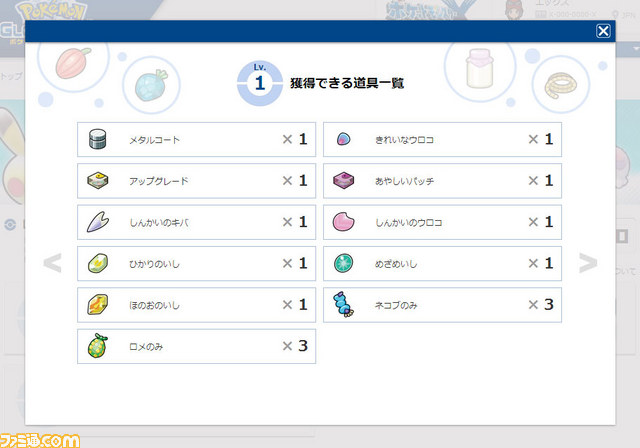Click the ロメのみ ×3 quantity
The height and width of the screenshot is (448, 640).
click(295, 346)
